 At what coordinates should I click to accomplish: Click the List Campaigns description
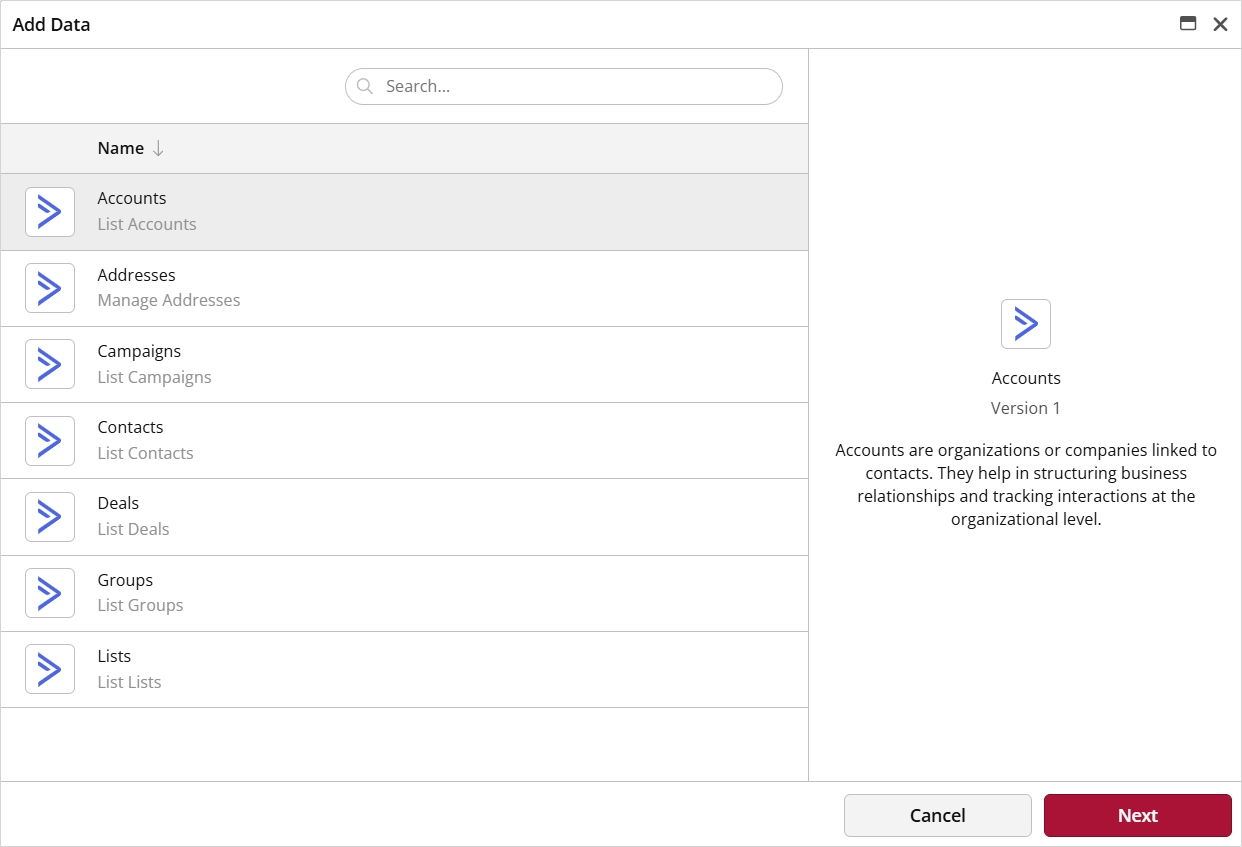tap(155, 377)
